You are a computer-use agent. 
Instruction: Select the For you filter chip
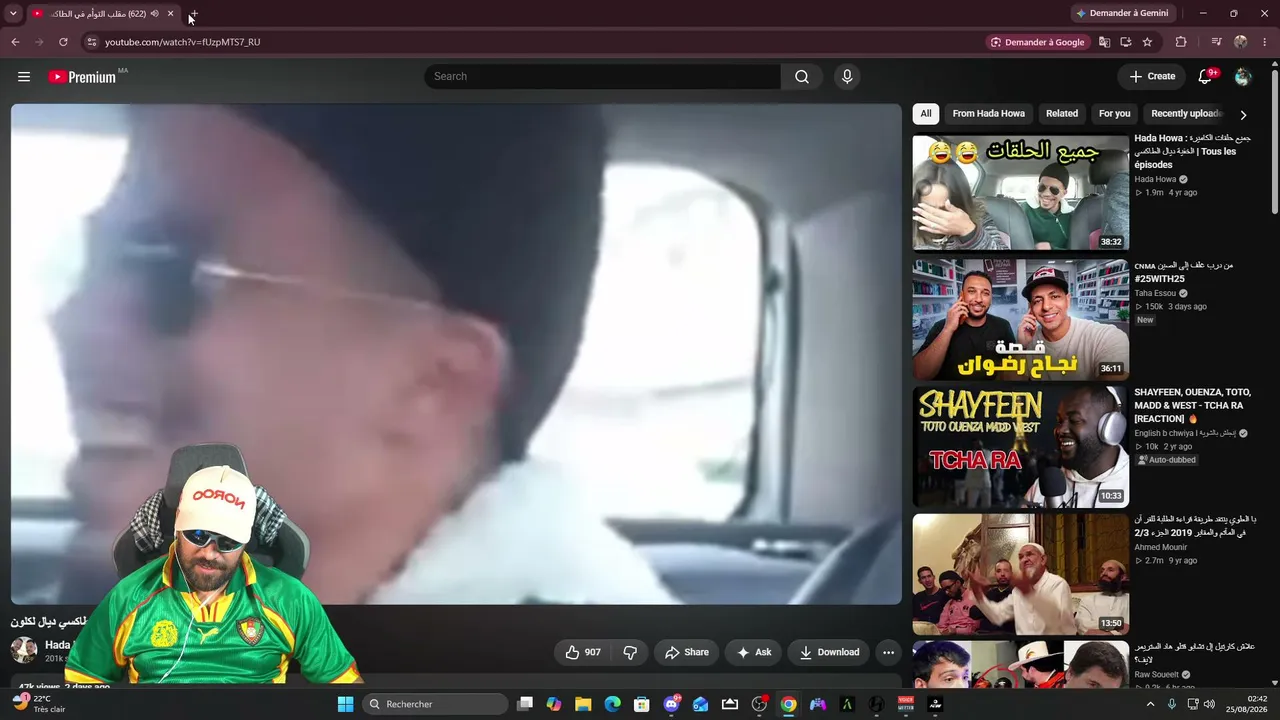(x=1115, y=114)
